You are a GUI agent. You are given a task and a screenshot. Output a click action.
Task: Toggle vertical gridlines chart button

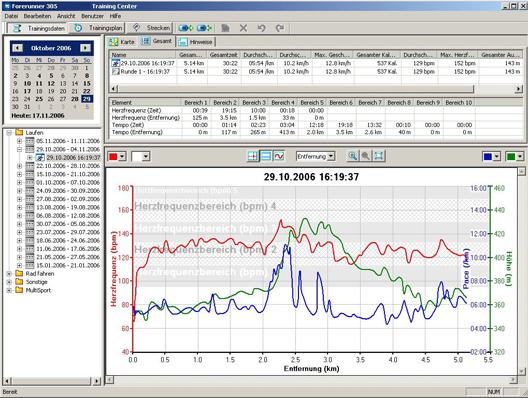tap(253, 156)
